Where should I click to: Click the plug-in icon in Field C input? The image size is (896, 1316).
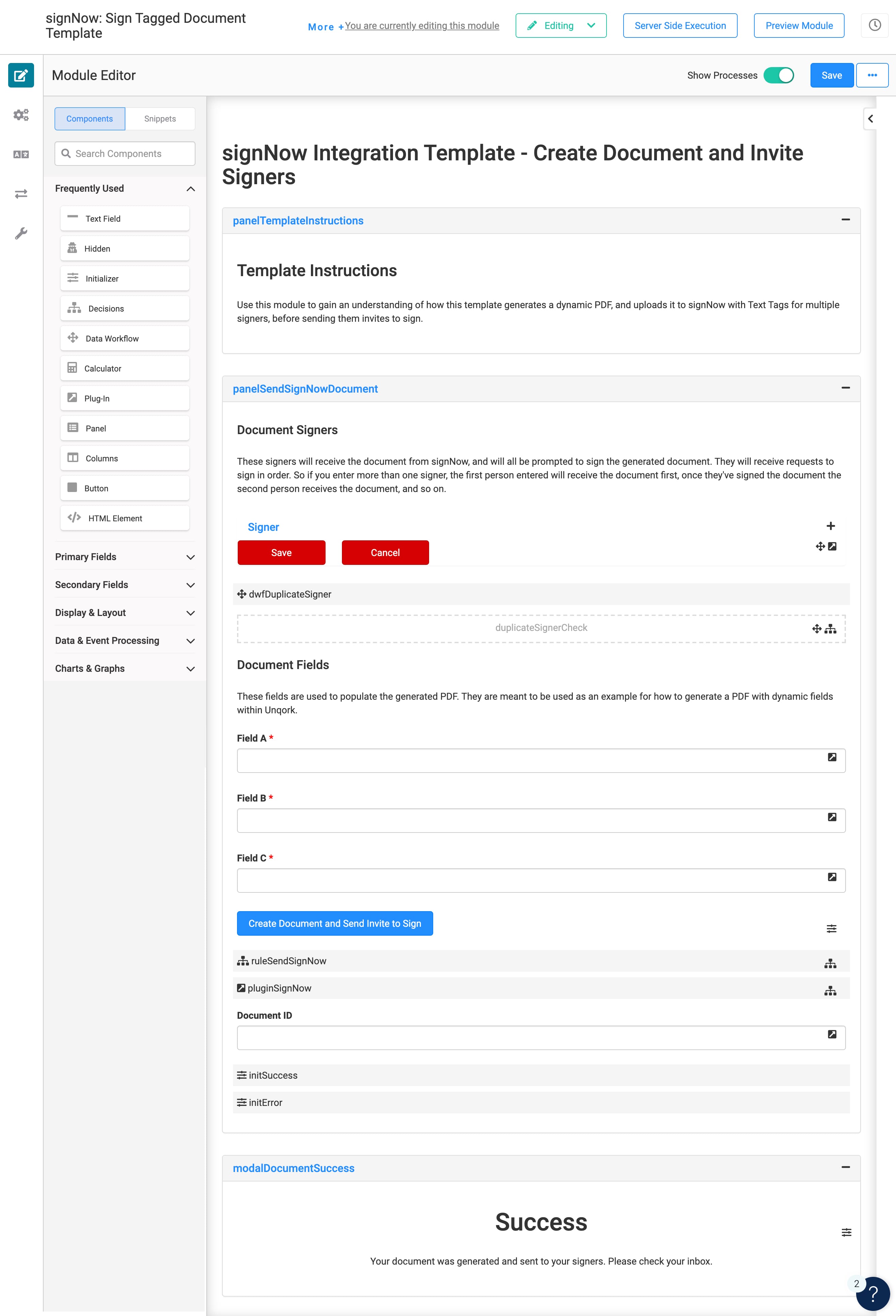pyautogui.click(x=831, y=877)
